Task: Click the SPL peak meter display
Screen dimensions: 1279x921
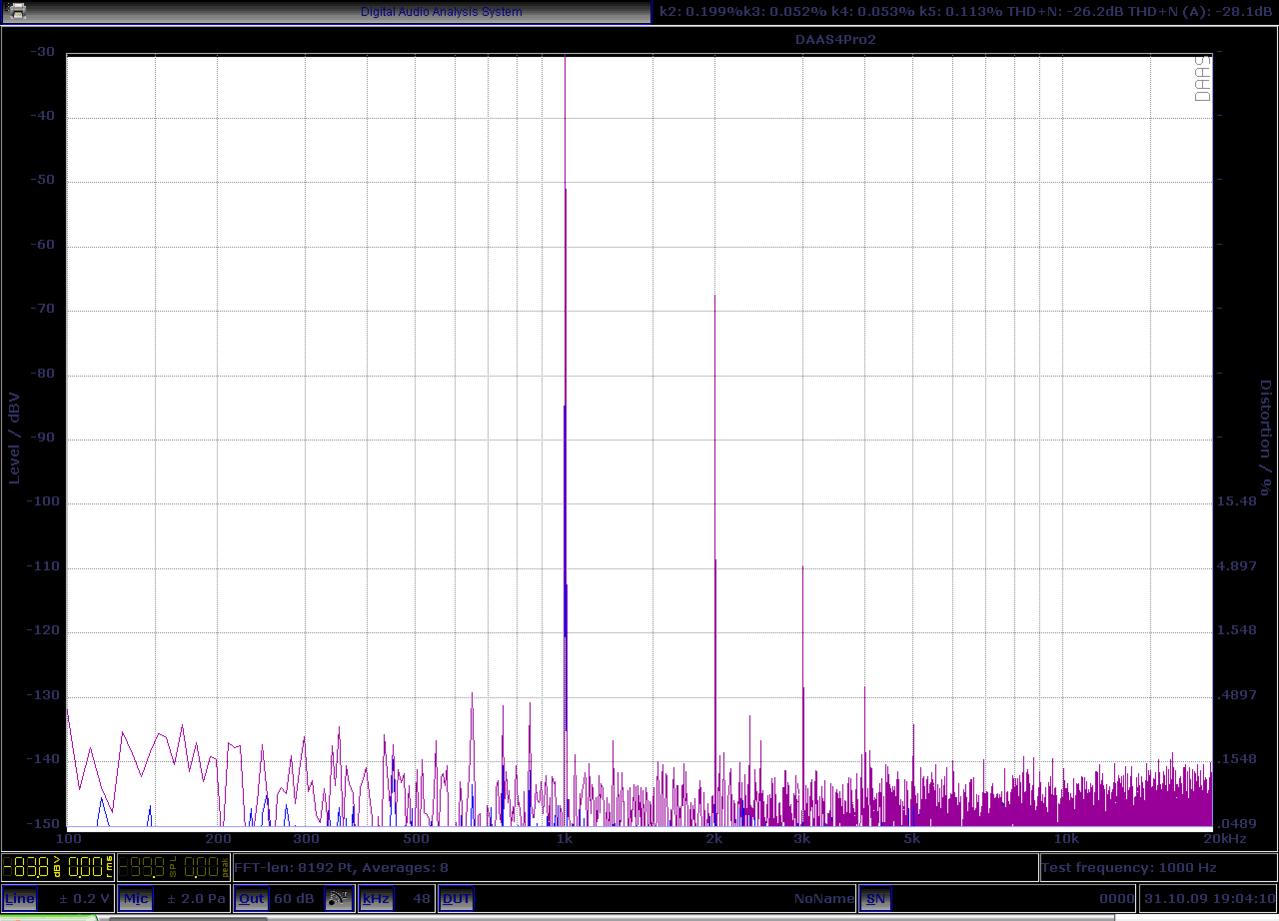Action: point(174,866)
